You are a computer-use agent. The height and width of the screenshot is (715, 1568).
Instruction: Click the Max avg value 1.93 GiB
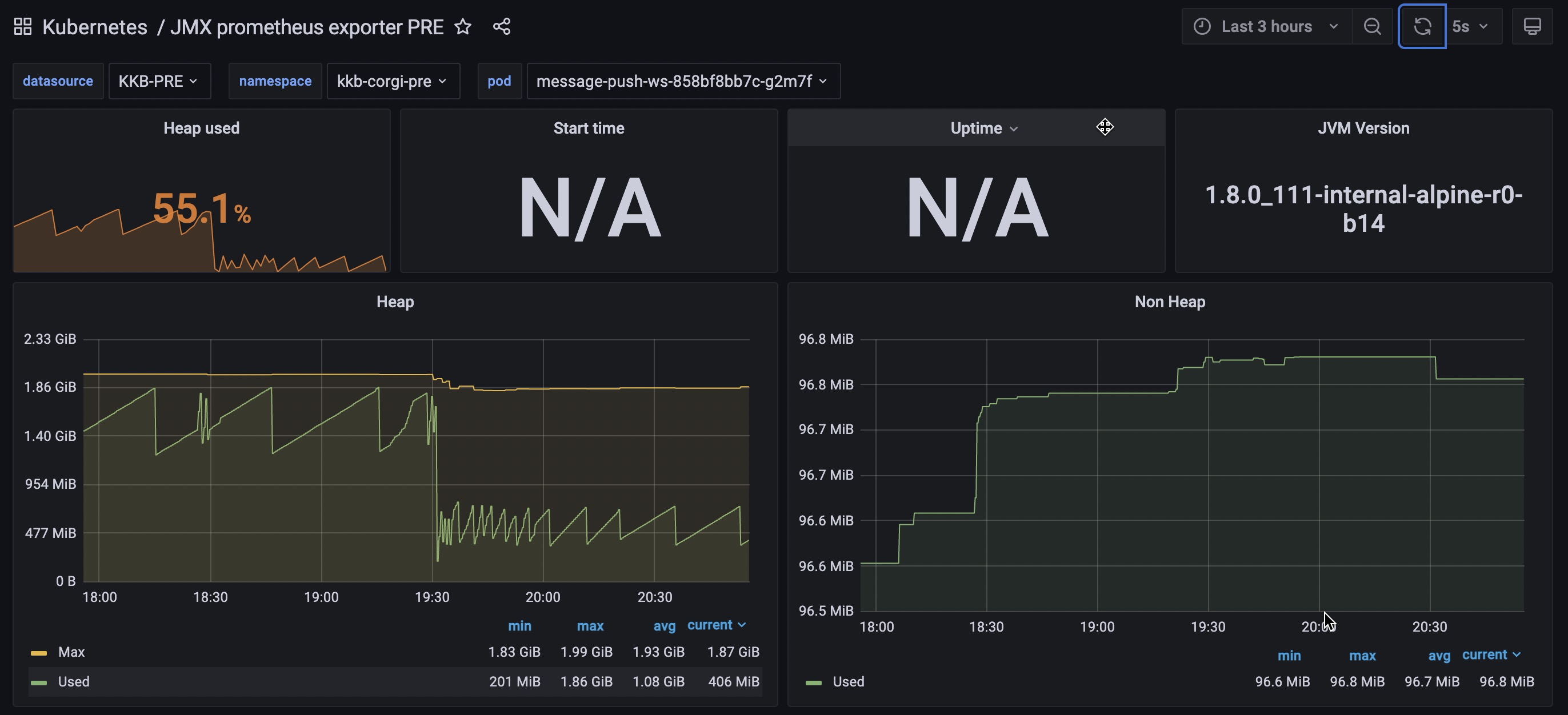pos(659,652)
